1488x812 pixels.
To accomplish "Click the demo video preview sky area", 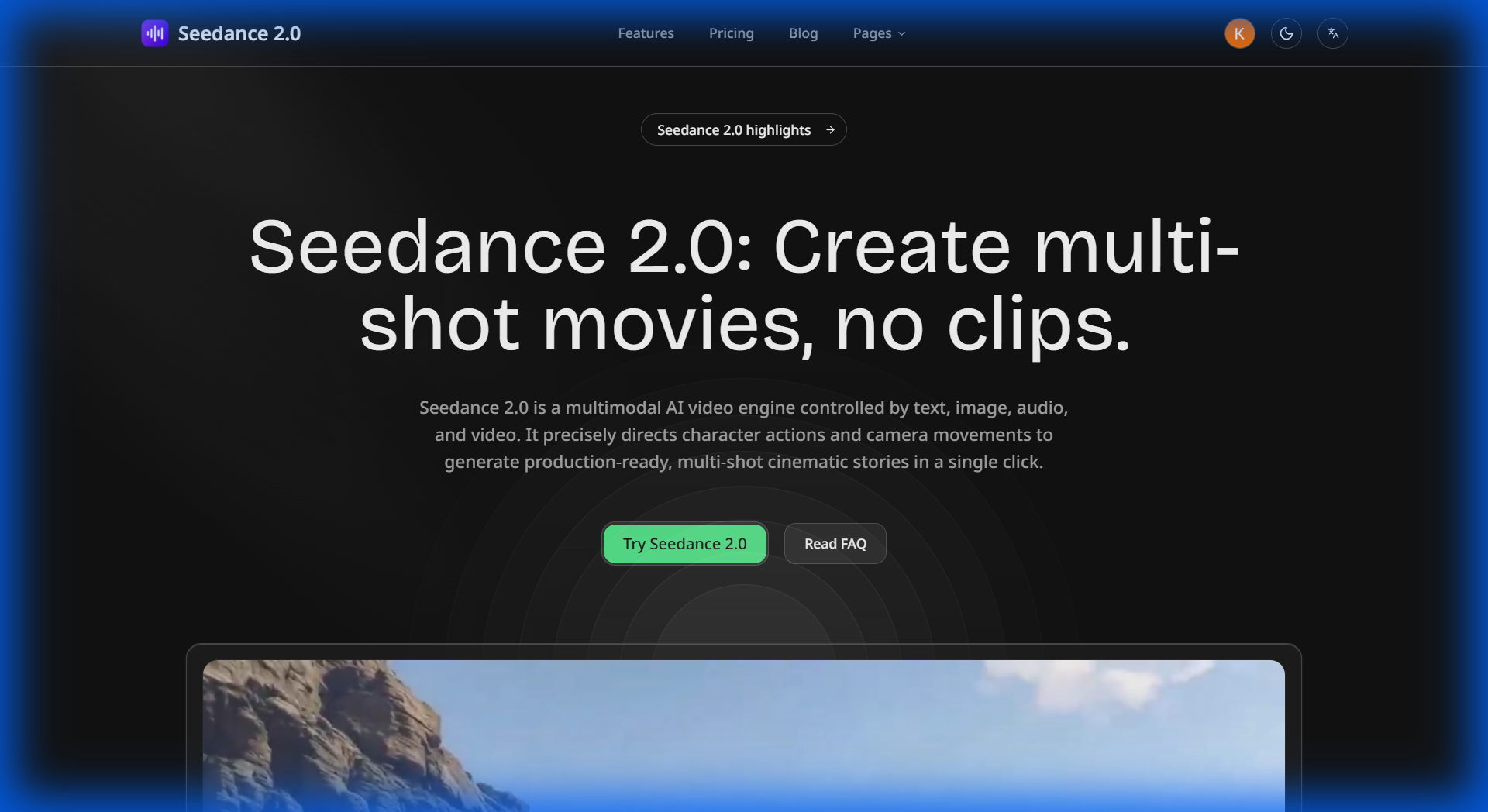I will click(736, 721).
